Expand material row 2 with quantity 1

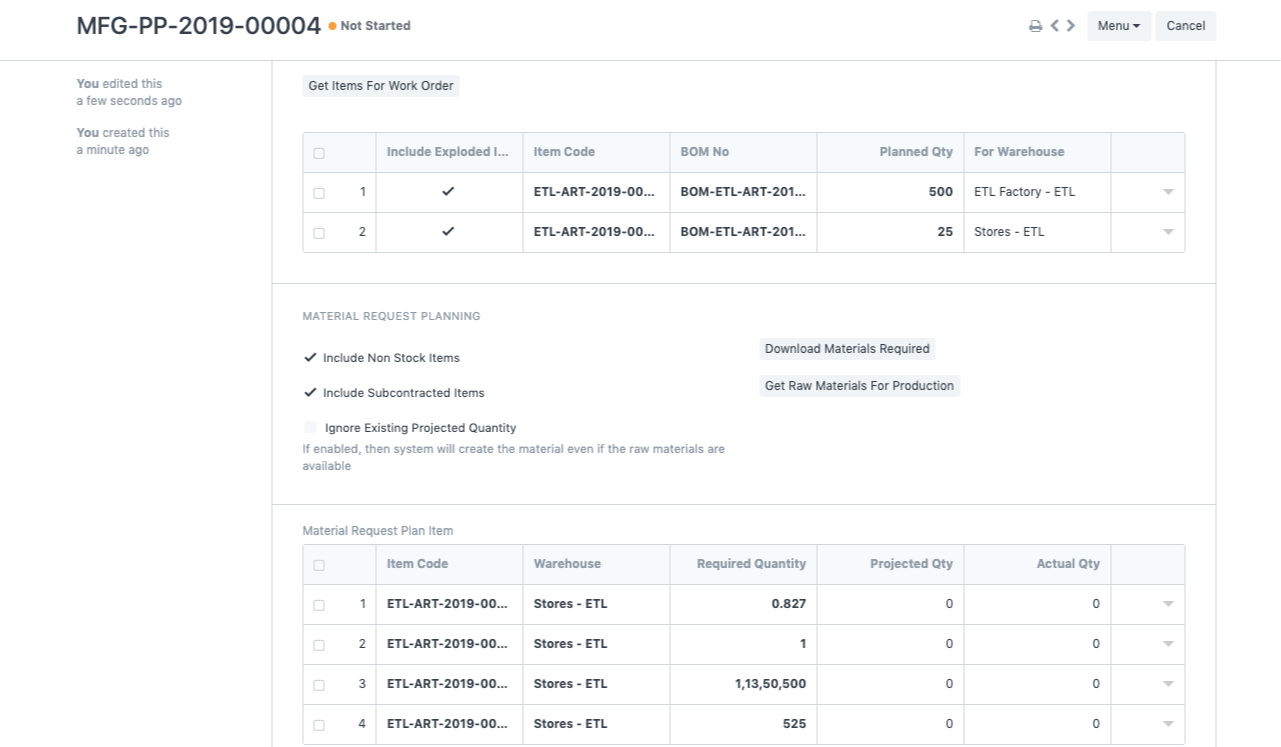pyautogui.click(x=1168, y=644)
